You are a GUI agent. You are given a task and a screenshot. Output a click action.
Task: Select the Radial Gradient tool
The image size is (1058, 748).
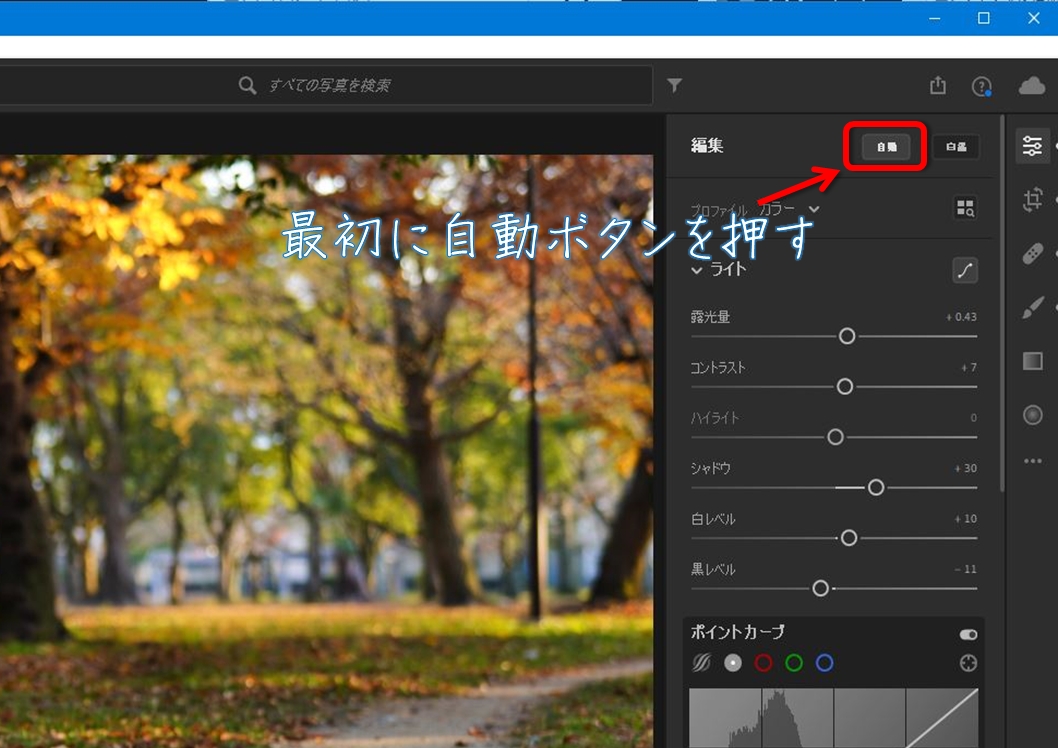click(x=1032, y=415)
